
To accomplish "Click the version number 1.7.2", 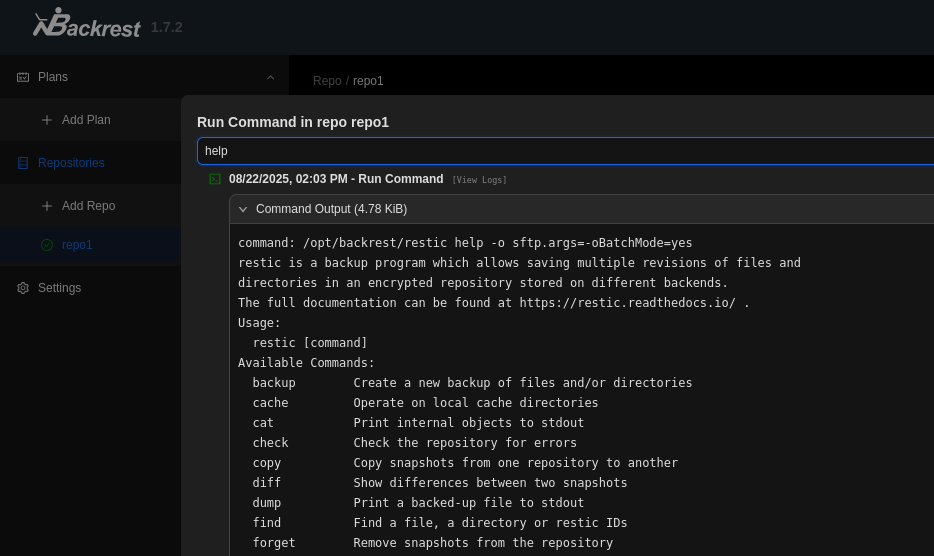I will pos(167,27).
